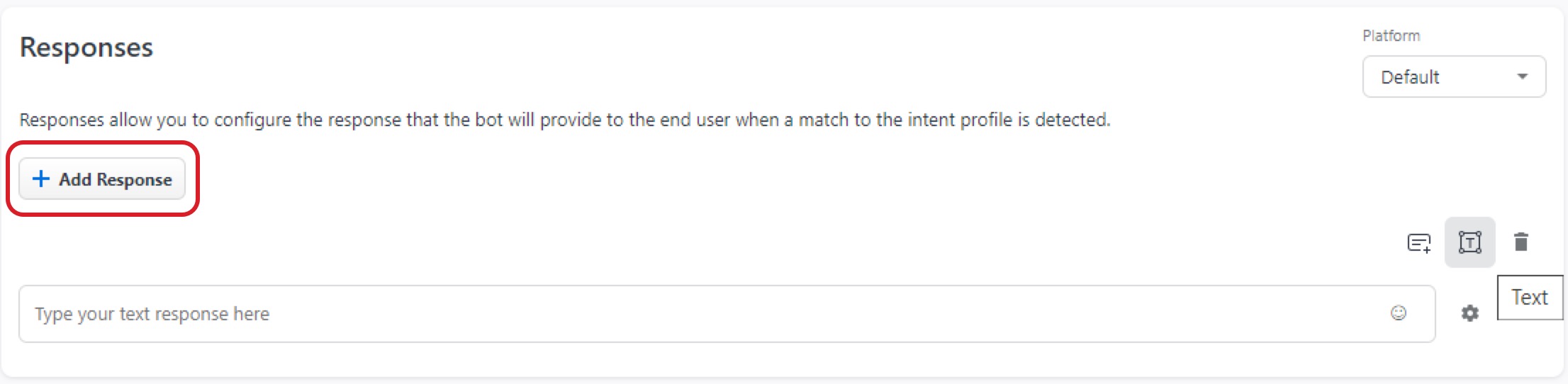Click the Responses section heading
Screen dimensions: 1568x384
(86, 47)
